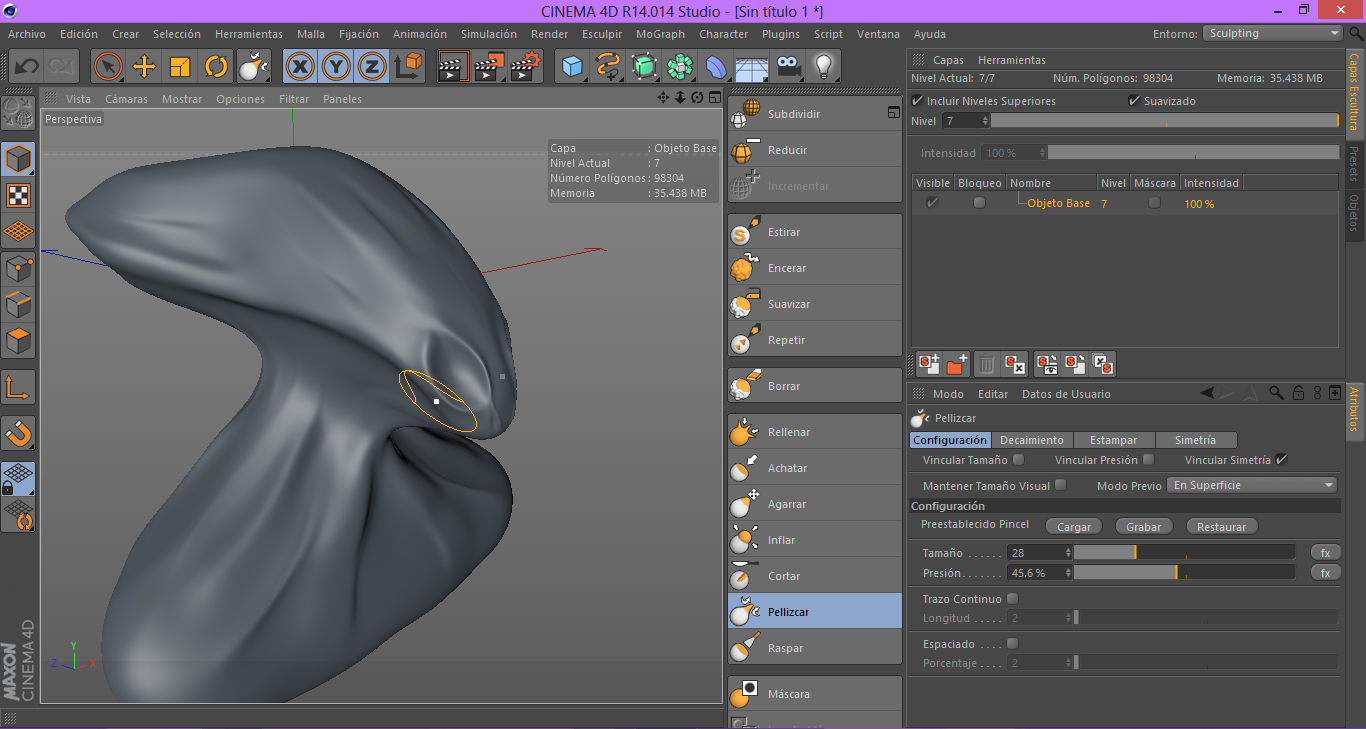This screenshot has height=729, width=1366.
Task: Pick the Suavizar sculpt brush
Action: click(815, 304)
